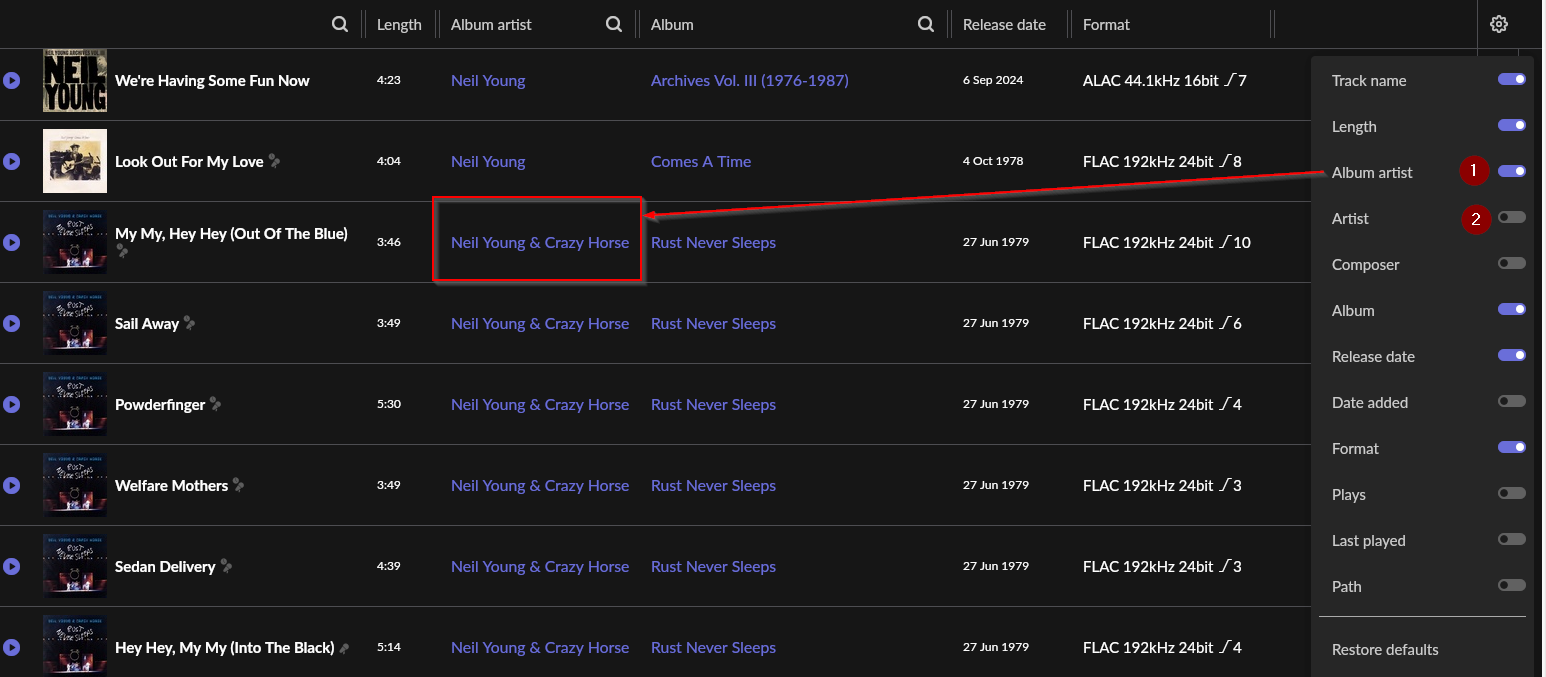Click the Look Out For My Love title
The height and width of the screenshot is (677, 1546).
tap(189, 162)
